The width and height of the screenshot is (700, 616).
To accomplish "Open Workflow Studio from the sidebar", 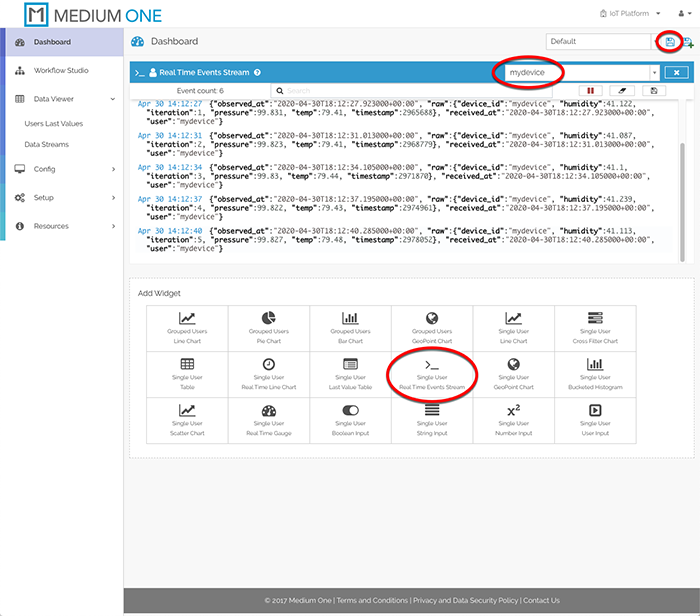I will 62,71.
